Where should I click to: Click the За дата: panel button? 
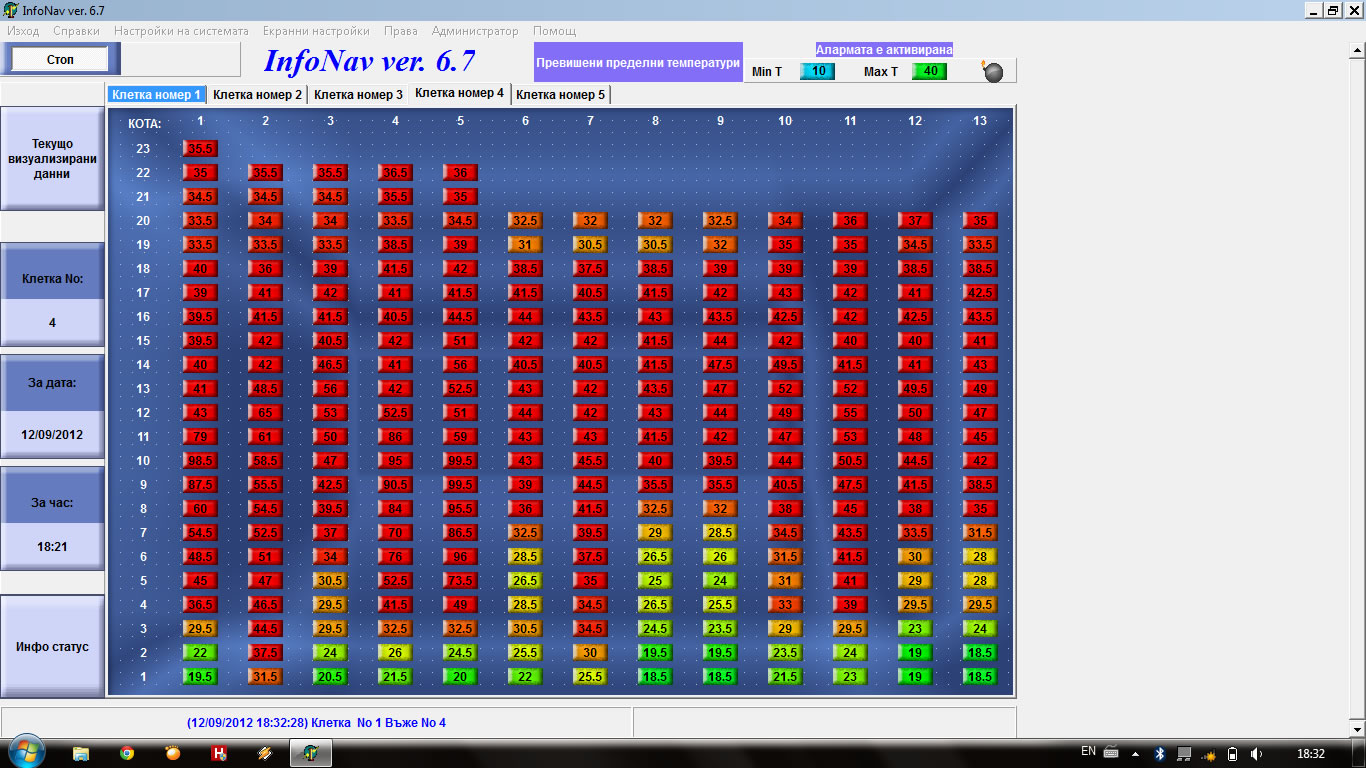(x=52, y=383)
